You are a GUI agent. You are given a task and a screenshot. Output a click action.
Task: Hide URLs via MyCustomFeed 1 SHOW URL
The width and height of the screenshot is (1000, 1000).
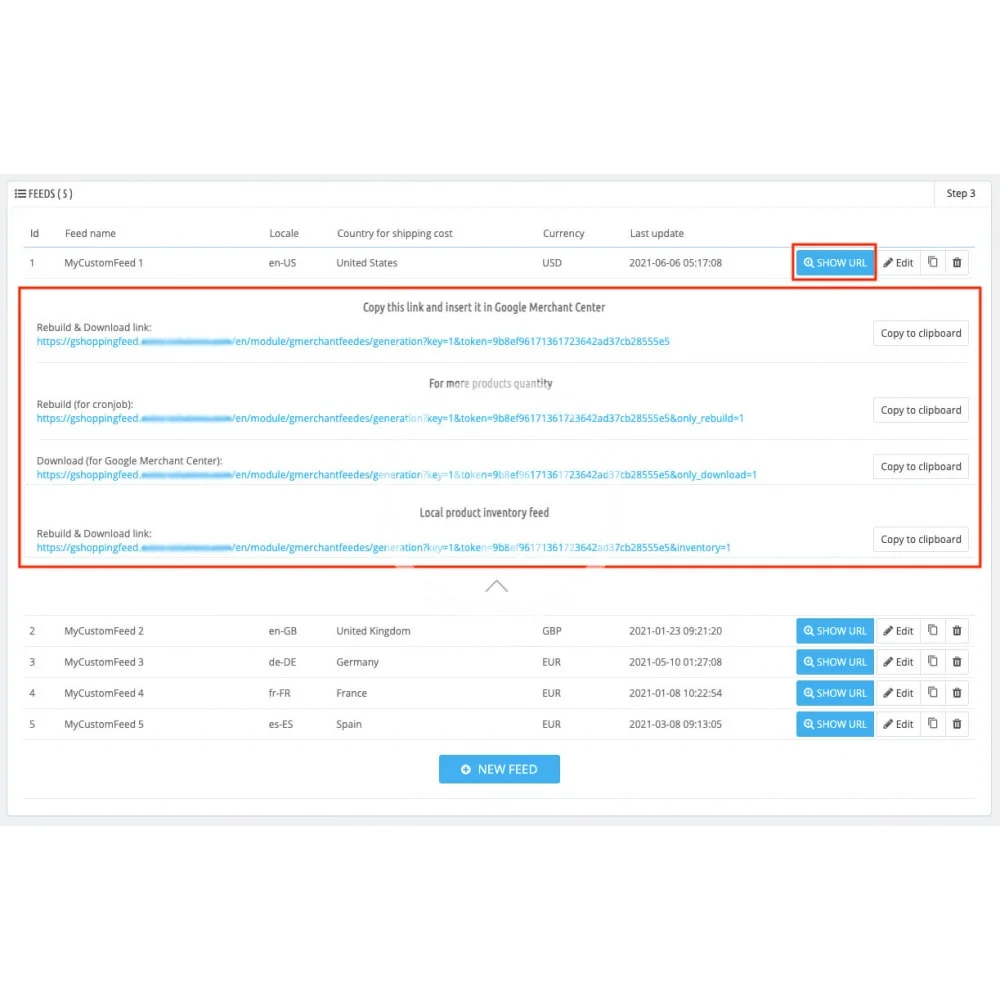835,263
